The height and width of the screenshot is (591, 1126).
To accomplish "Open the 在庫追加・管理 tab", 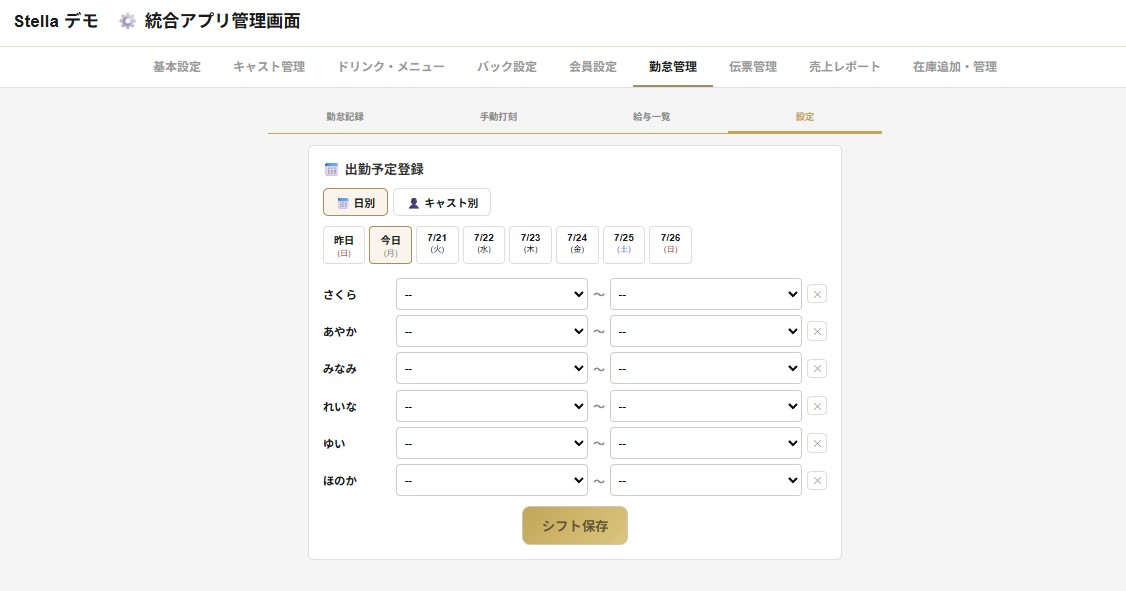I will 954,67.
